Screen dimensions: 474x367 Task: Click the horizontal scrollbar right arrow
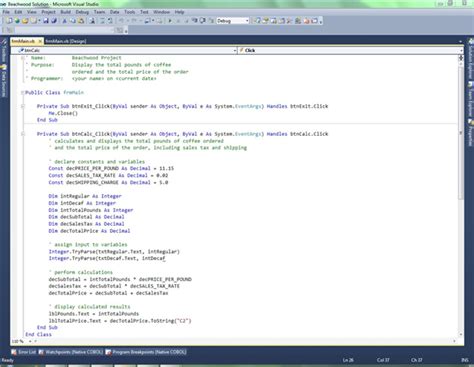454,341
